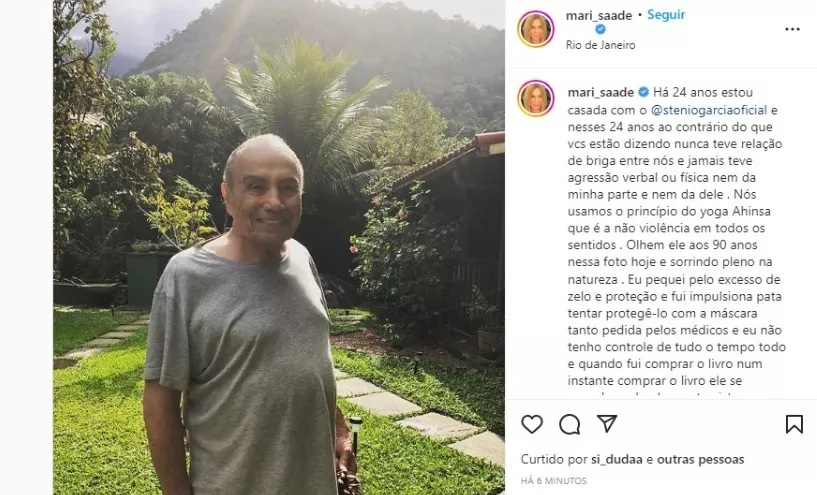Open comments with the speech bubble icon

(570, 425)
